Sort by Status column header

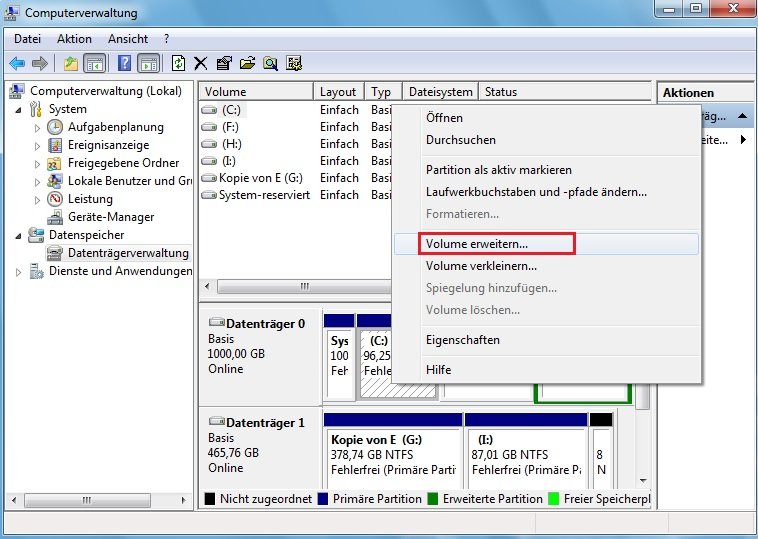pyautogui.click(x=565, y=91)
